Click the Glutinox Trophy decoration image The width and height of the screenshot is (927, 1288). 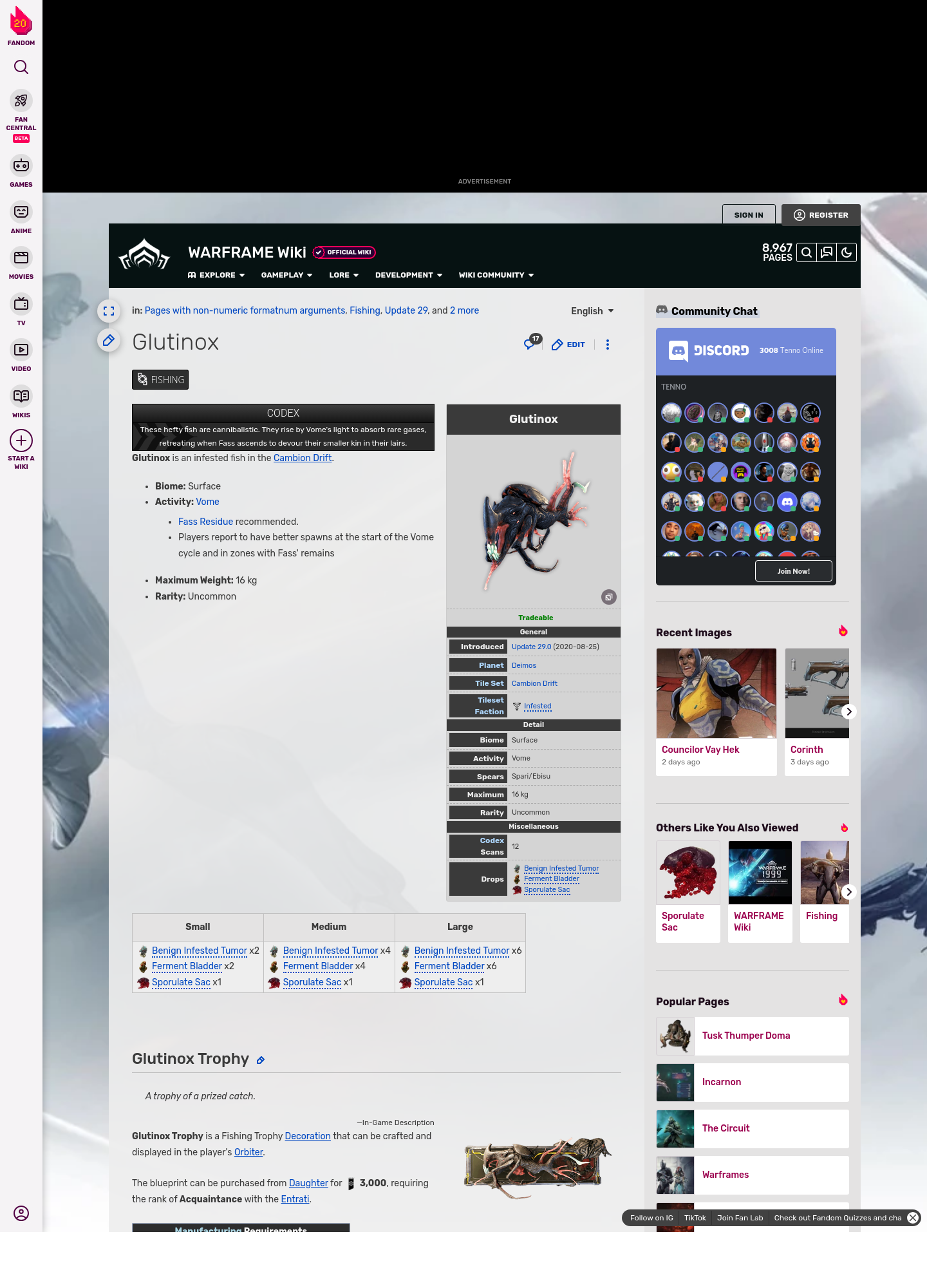tap(538, 1167)
